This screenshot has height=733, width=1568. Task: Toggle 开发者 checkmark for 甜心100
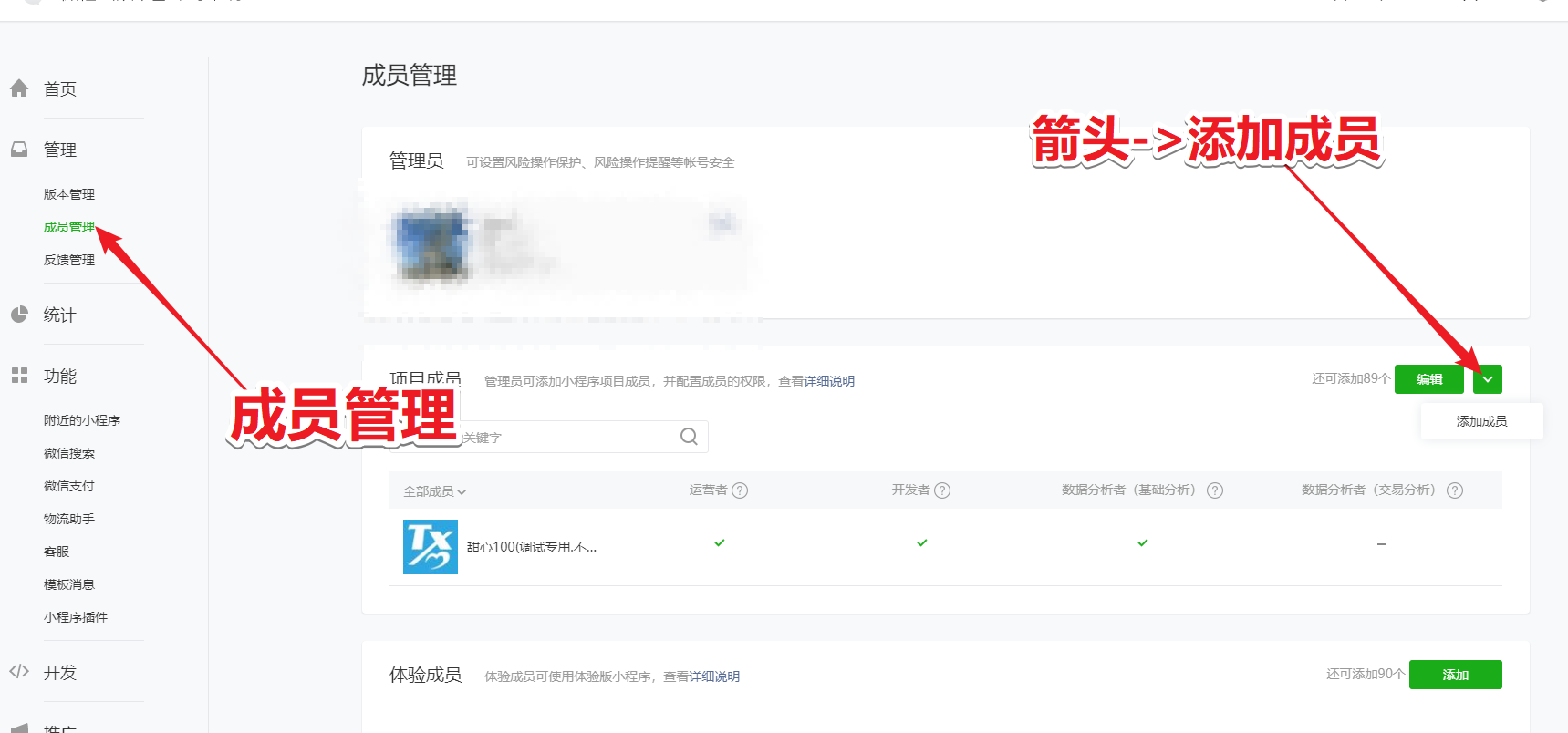(922, 542)
